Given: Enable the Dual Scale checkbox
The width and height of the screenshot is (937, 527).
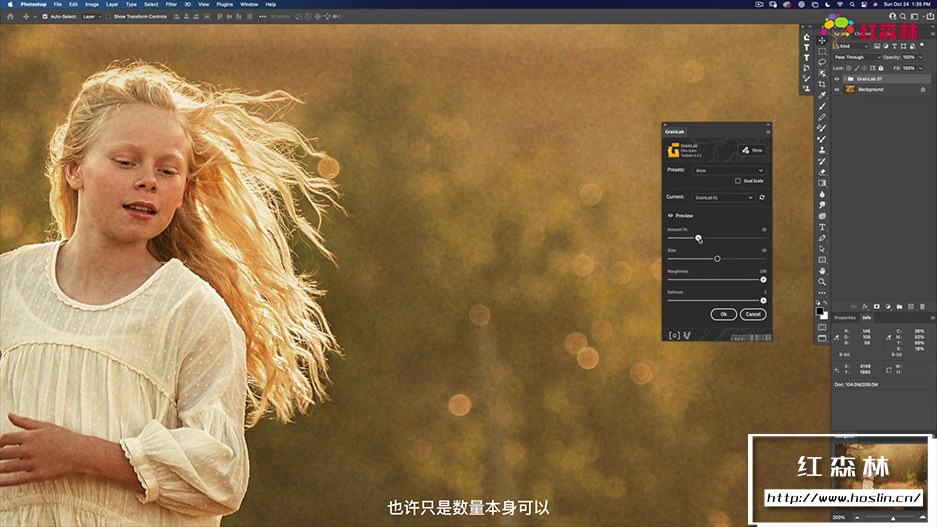Looking at the screenshot, I should pyautogui.click(x=738, y=180).
